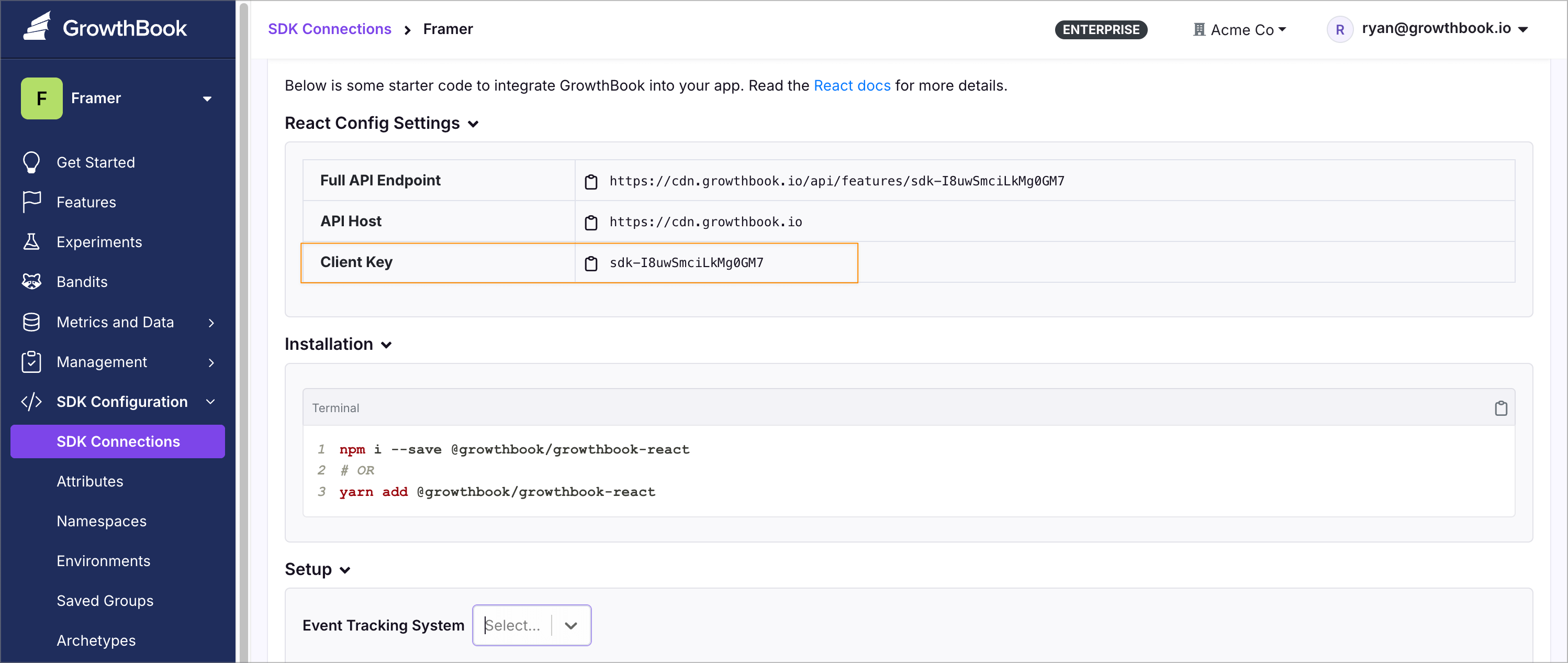Click the Metrics and Data database icon
The image size is (1568, 663).
[31, 322]
